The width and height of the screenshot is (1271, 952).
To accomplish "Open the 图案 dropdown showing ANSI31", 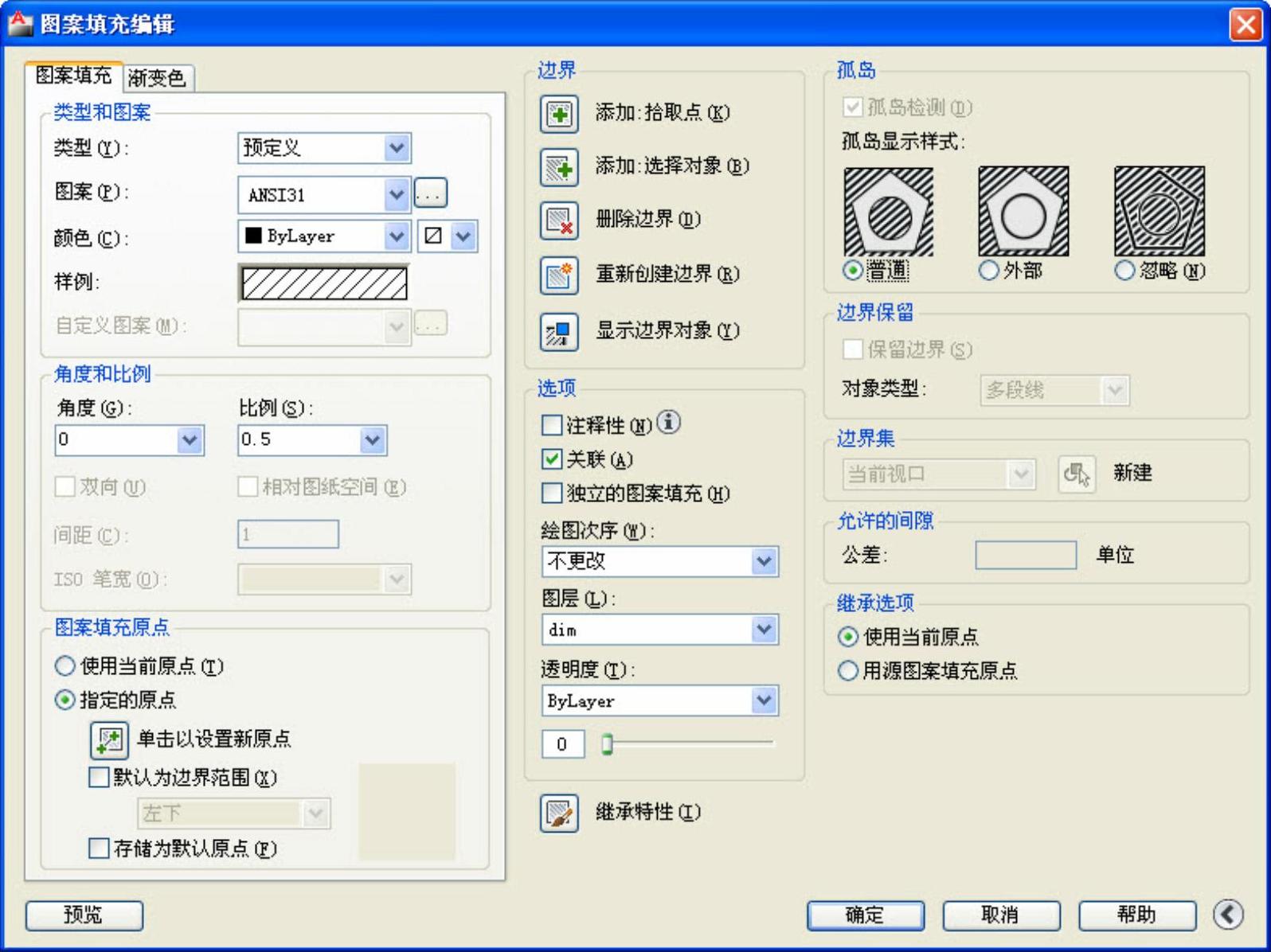I will (x=324, y=194).
